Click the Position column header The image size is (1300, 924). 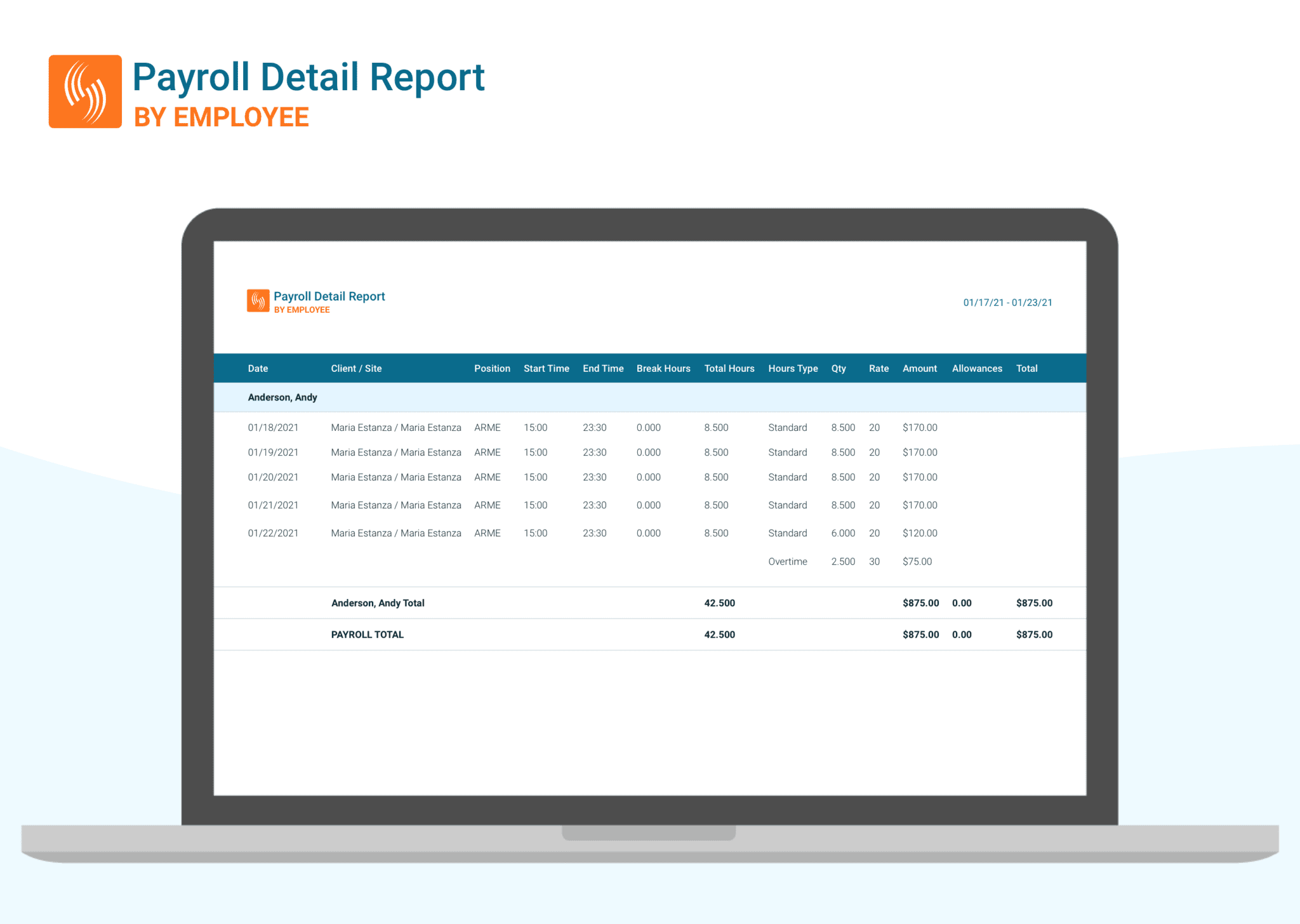click(492, 368)
